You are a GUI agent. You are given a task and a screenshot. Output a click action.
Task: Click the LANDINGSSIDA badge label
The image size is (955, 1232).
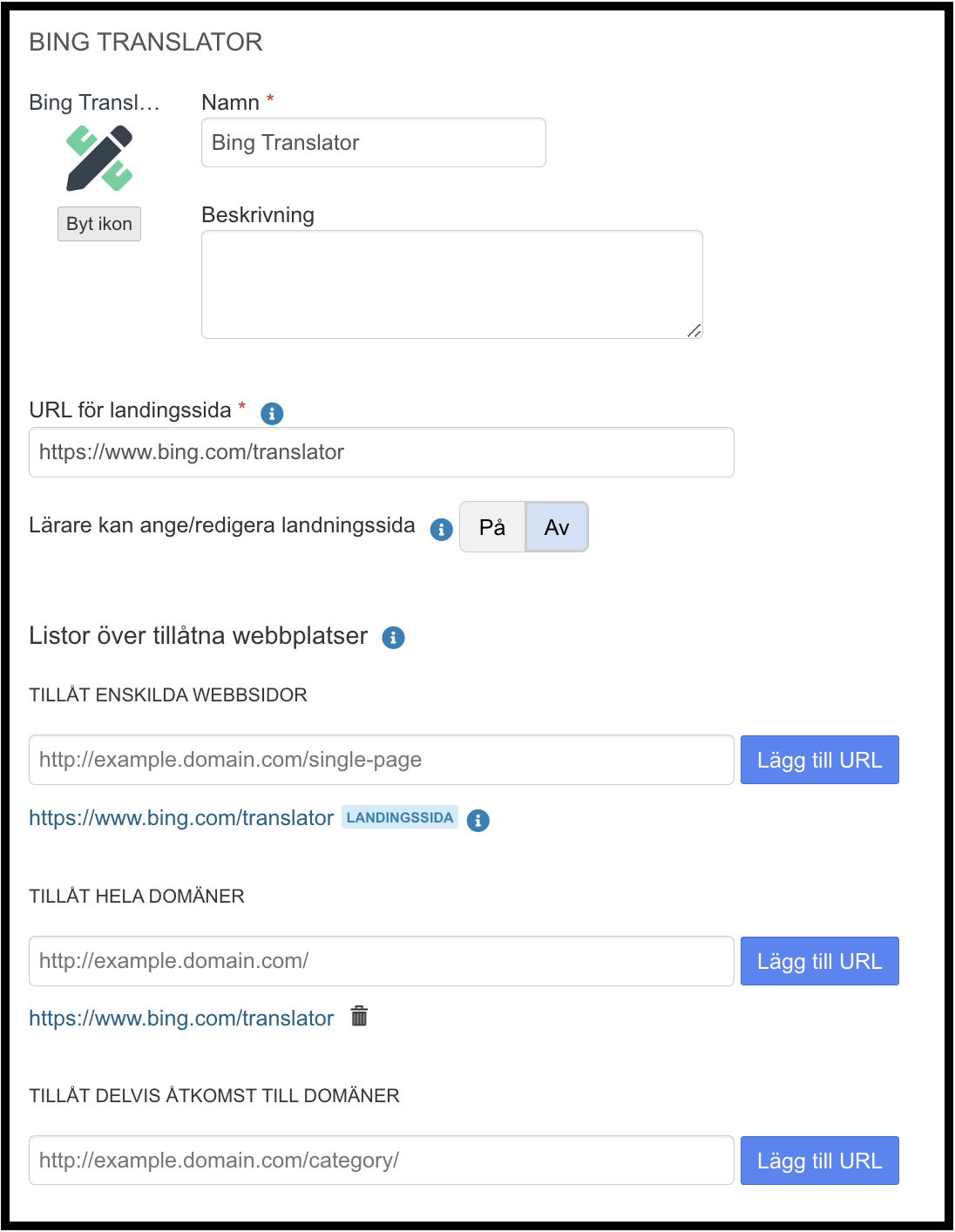pos(400,817)
